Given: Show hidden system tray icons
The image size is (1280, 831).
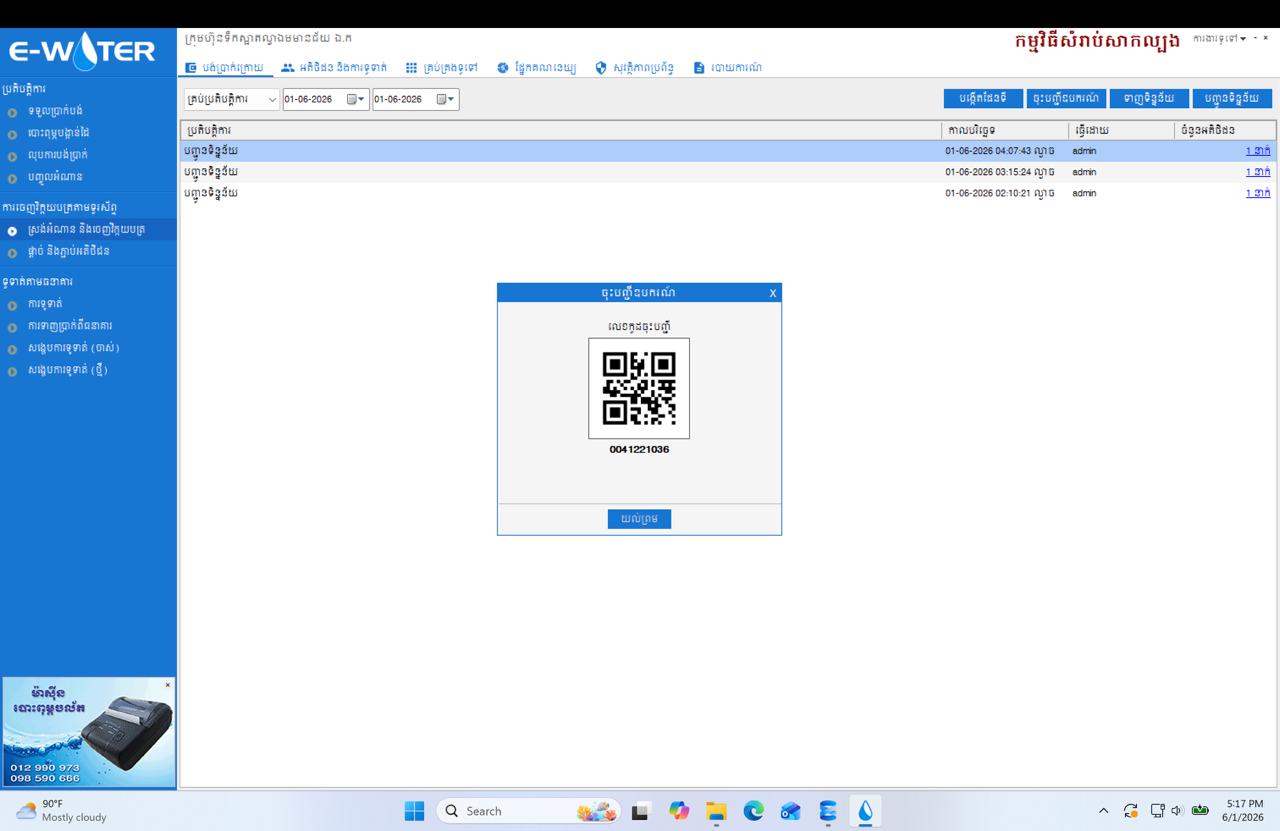Looking at the screenshot, I should (x=1103, y=811).
